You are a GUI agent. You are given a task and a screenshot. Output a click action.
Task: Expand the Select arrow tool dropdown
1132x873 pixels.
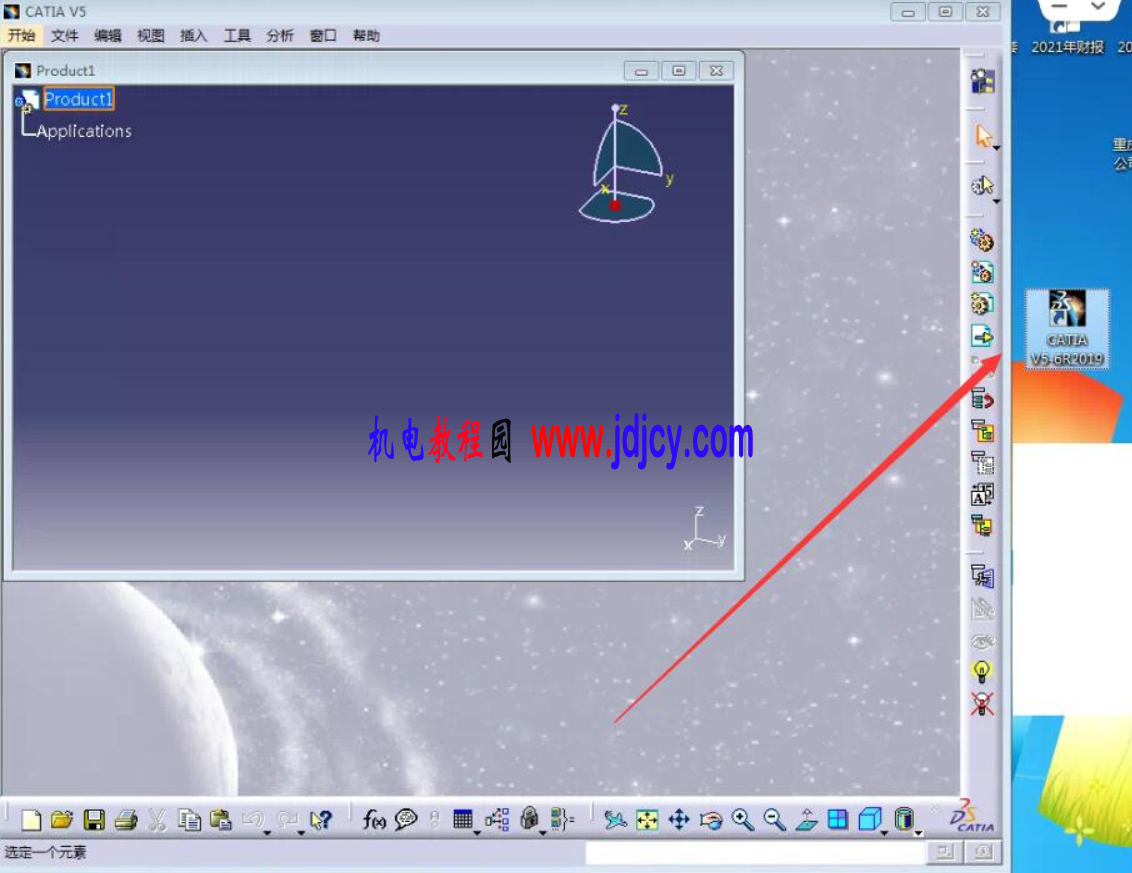pos(996,147)
